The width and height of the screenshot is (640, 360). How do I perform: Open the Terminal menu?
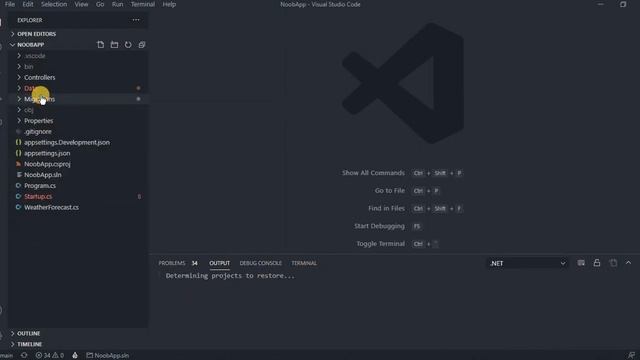(x=143, y=4)
